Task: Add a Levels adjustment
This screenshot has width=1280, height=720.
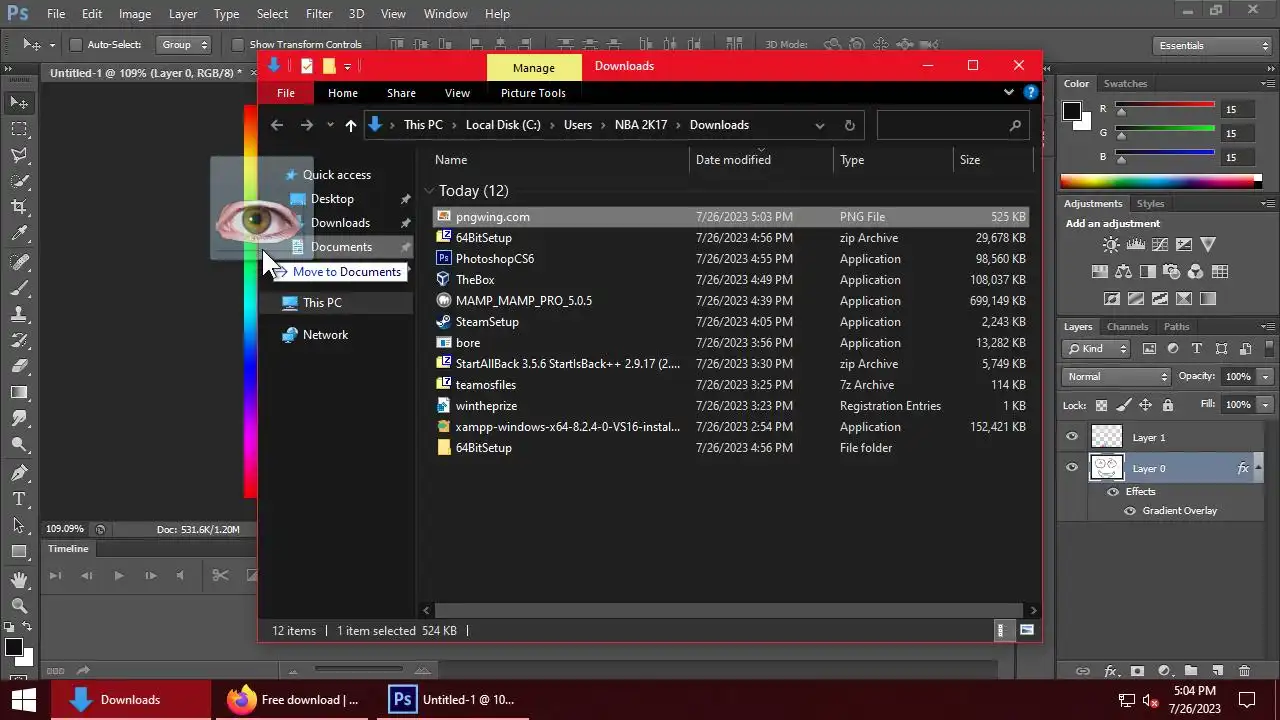Action: tap(1135, 245)
